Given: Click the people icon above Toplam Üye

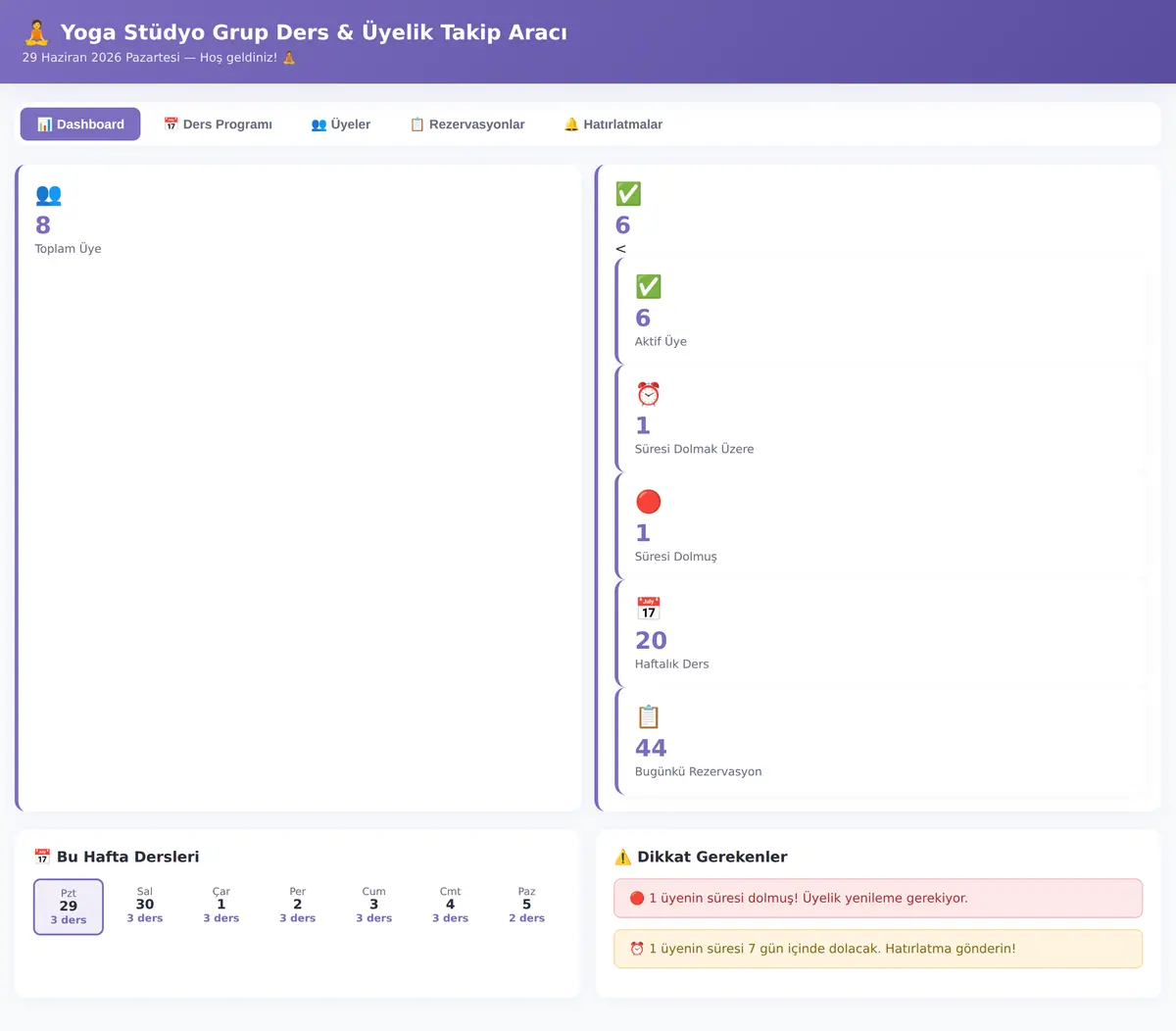Looking at the screenshot, I should point(48,194).
